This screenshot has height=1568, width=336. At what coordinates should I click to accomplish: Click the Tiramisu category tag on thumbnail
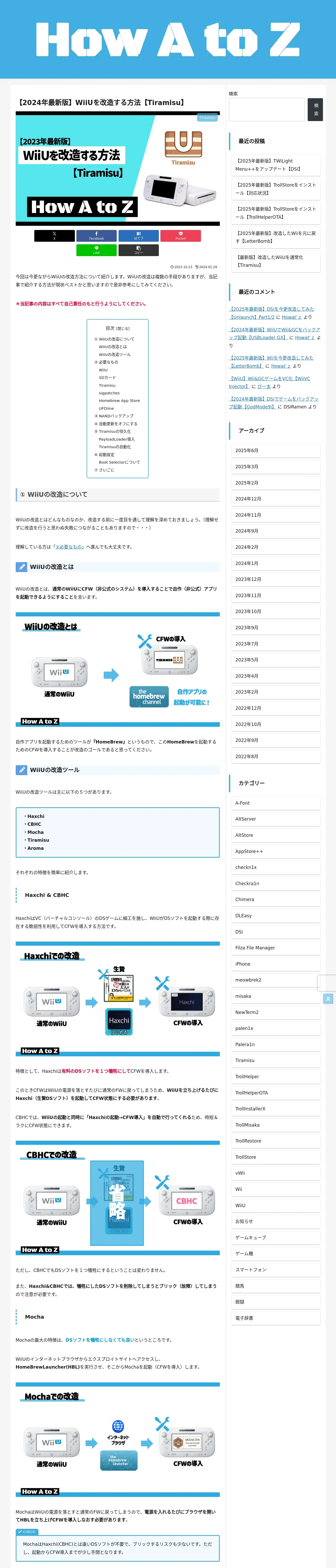pos(207,118)
